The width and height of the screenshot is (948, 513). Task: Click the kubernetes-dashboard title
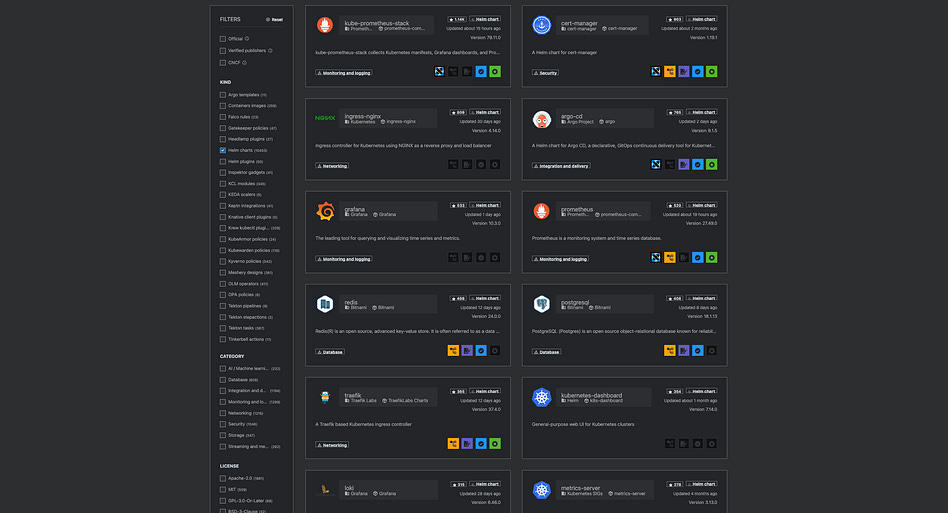tap(591, 395)
